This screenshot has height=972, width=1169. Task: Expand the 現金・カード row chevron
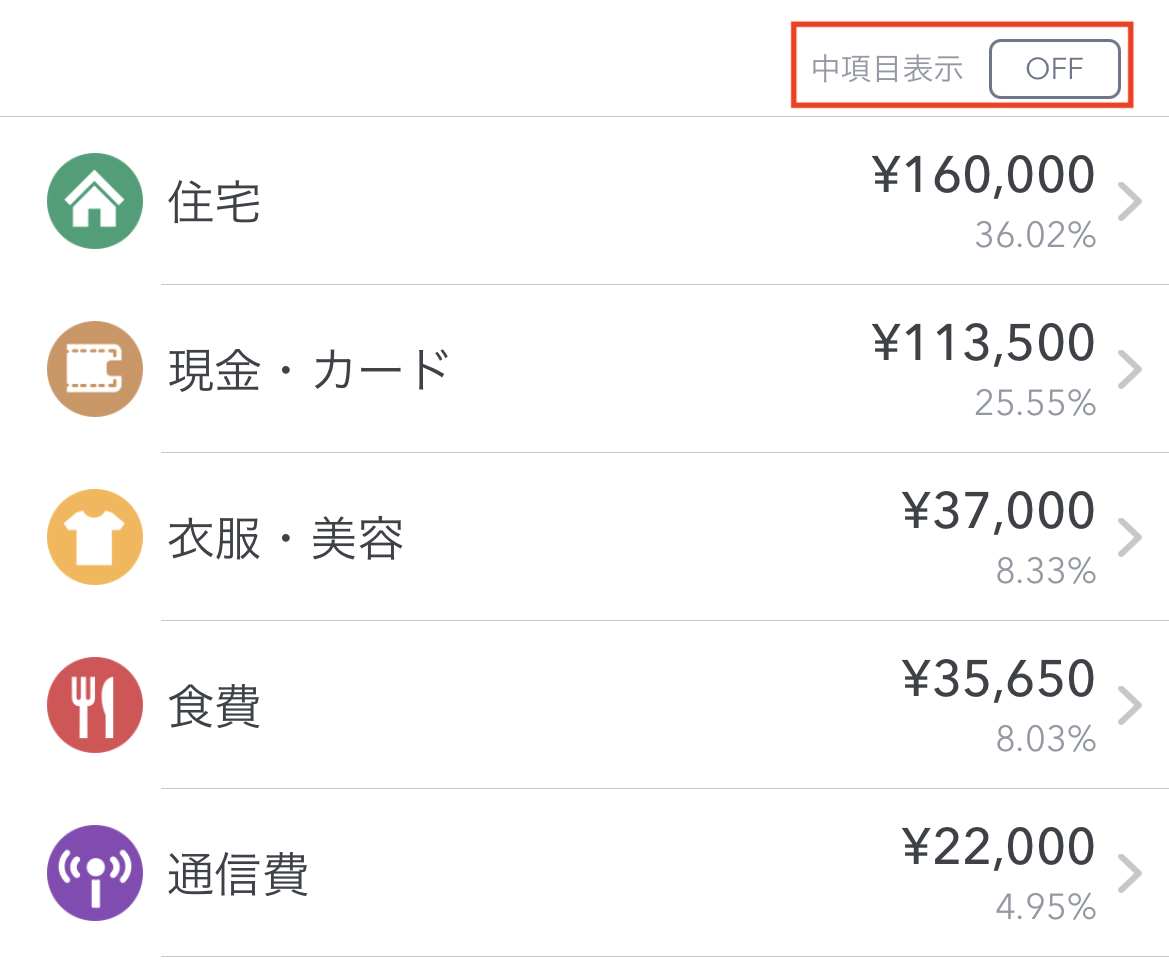point(1129,370)
